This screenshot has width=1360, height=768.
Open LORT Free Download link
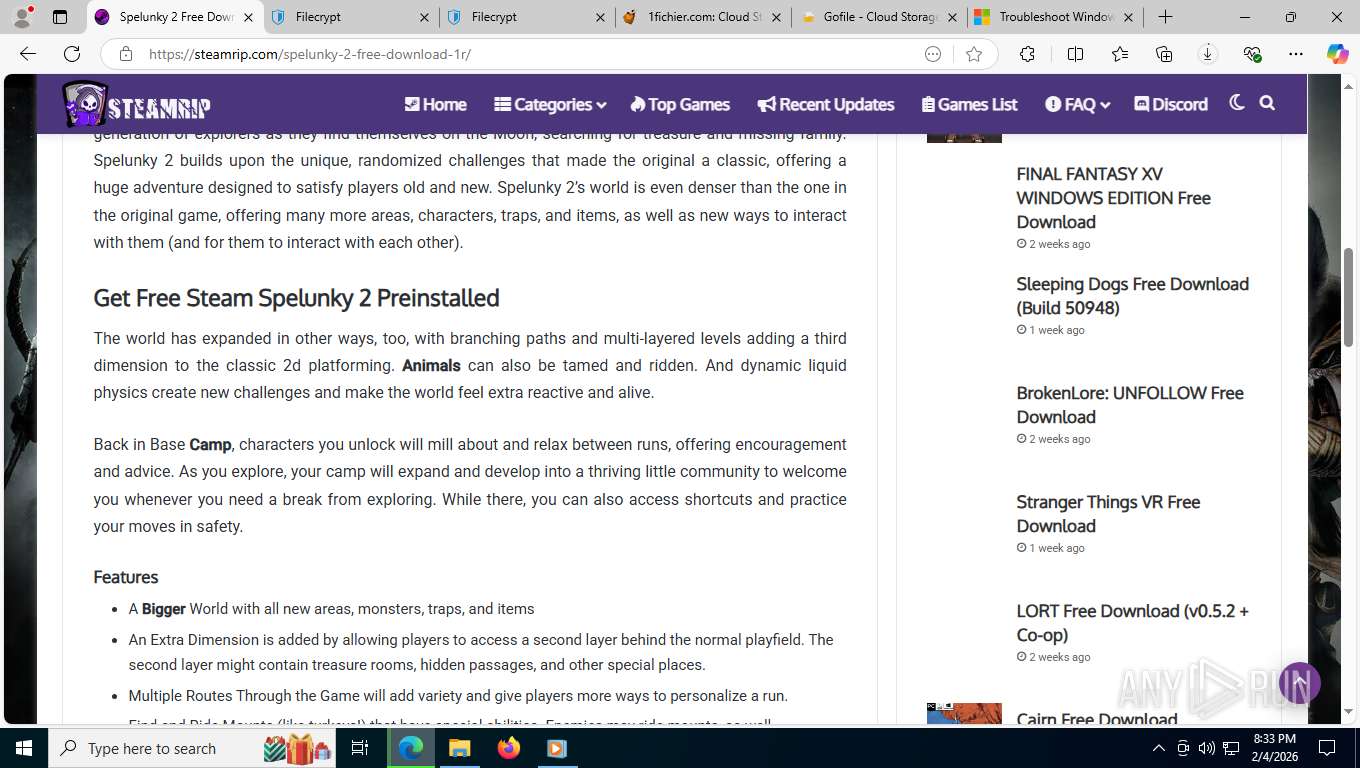(1132, 623)
